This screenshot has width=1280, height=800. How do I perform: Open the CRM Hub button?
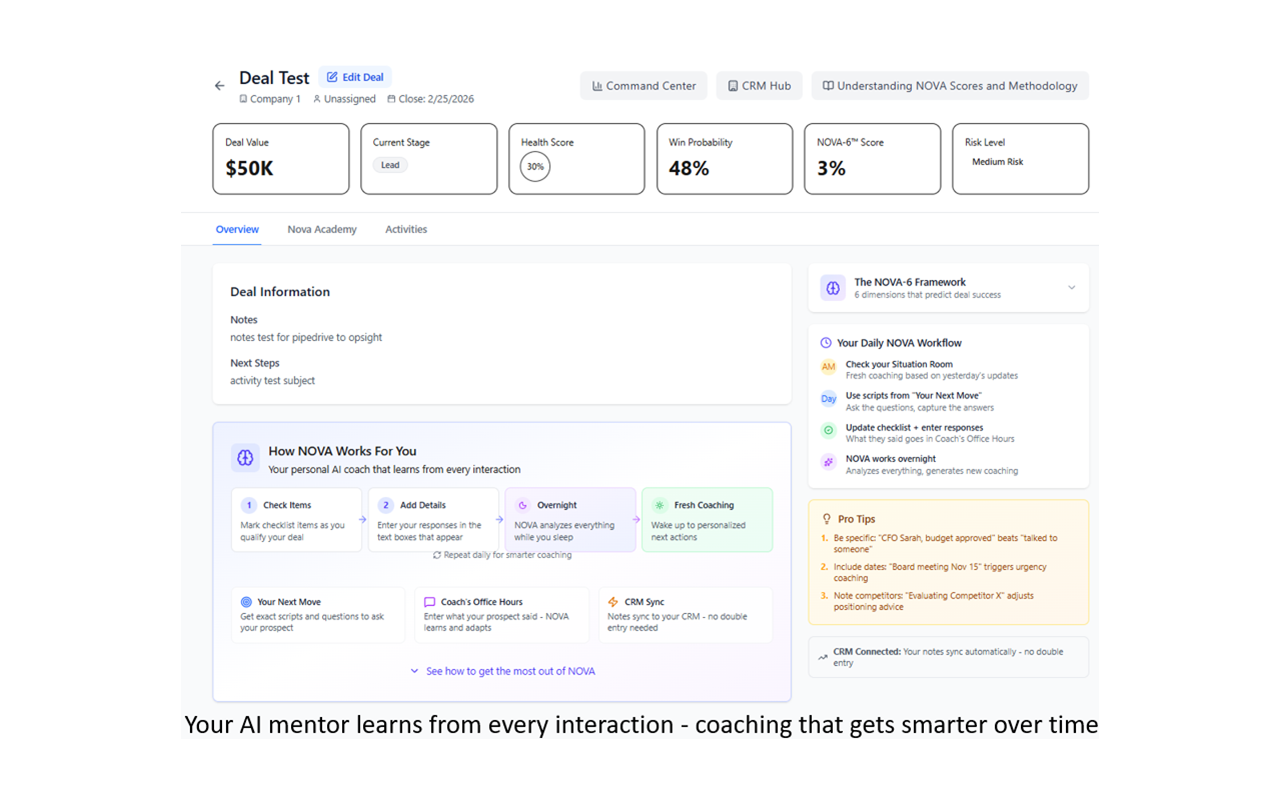click(x=759, y=86)
